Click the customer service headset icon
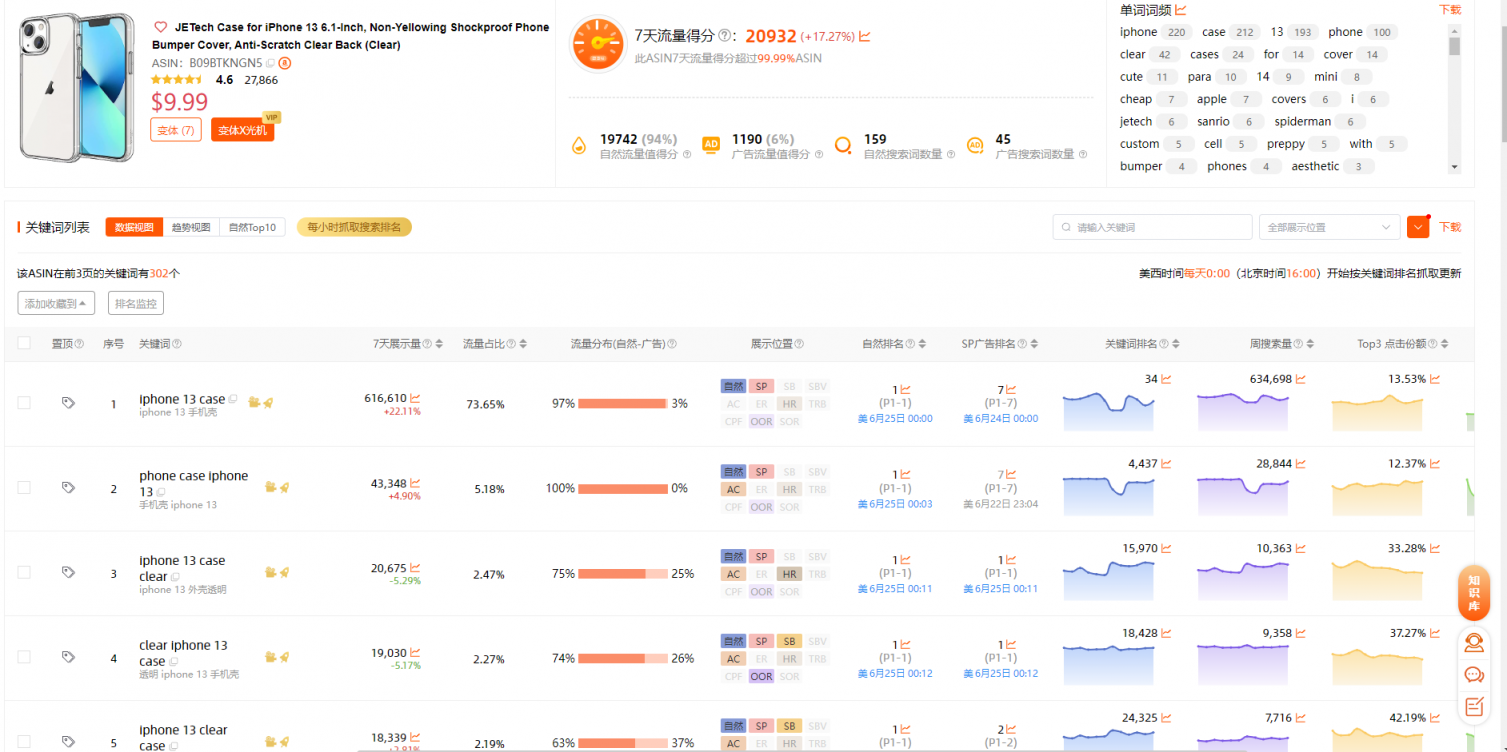The height and width of the screenshot is (752, 1507). point(1473,642)
